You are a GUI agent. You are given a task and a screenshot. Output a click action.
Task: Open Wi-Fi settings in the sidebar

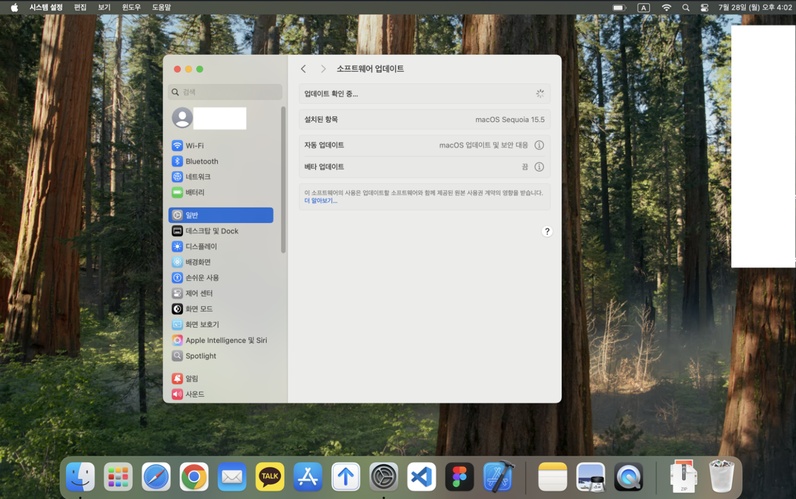click(194, 146)
